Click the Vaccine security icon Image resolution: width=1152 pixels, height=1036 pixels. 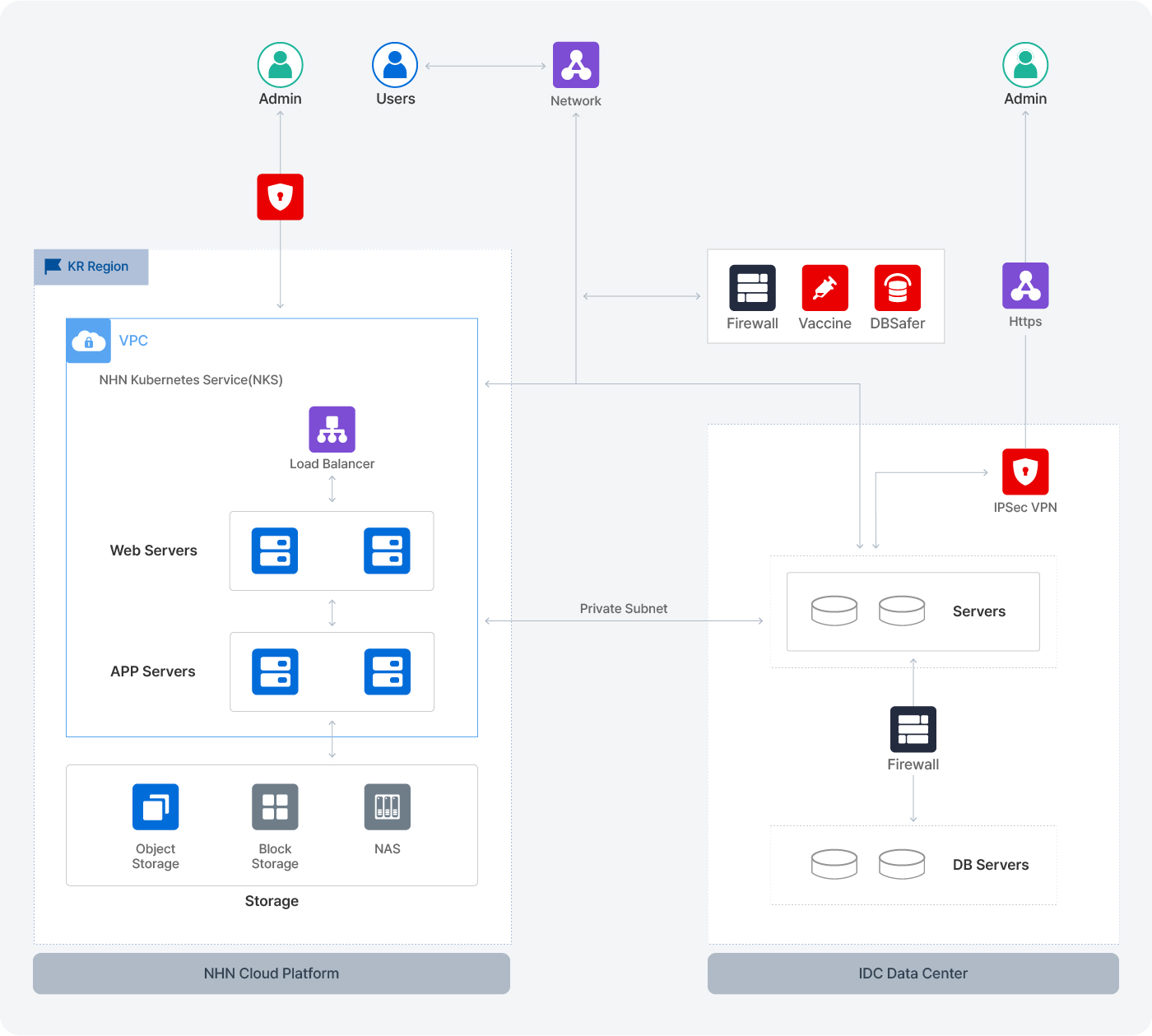[825, 288]
